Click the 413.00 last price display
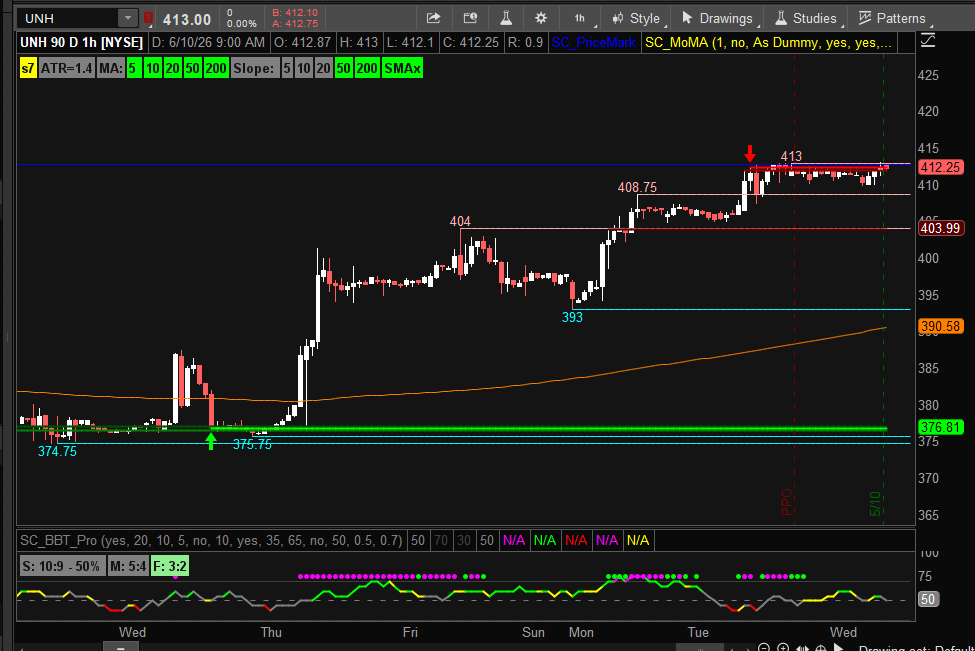The height and width of the screenshot is (651, 975). [x=187, y=19]
